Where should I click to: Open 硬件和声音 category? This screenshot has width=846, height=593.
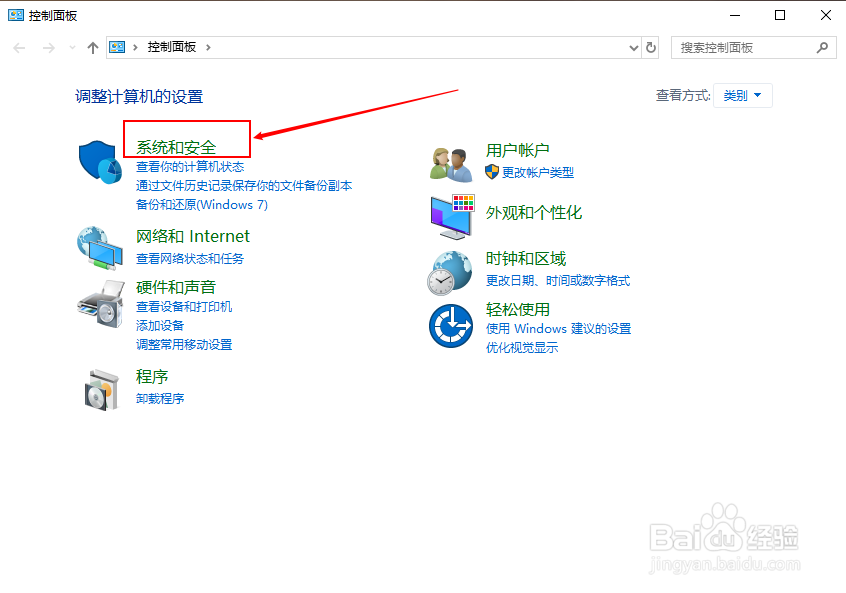(x=176, y=287)
